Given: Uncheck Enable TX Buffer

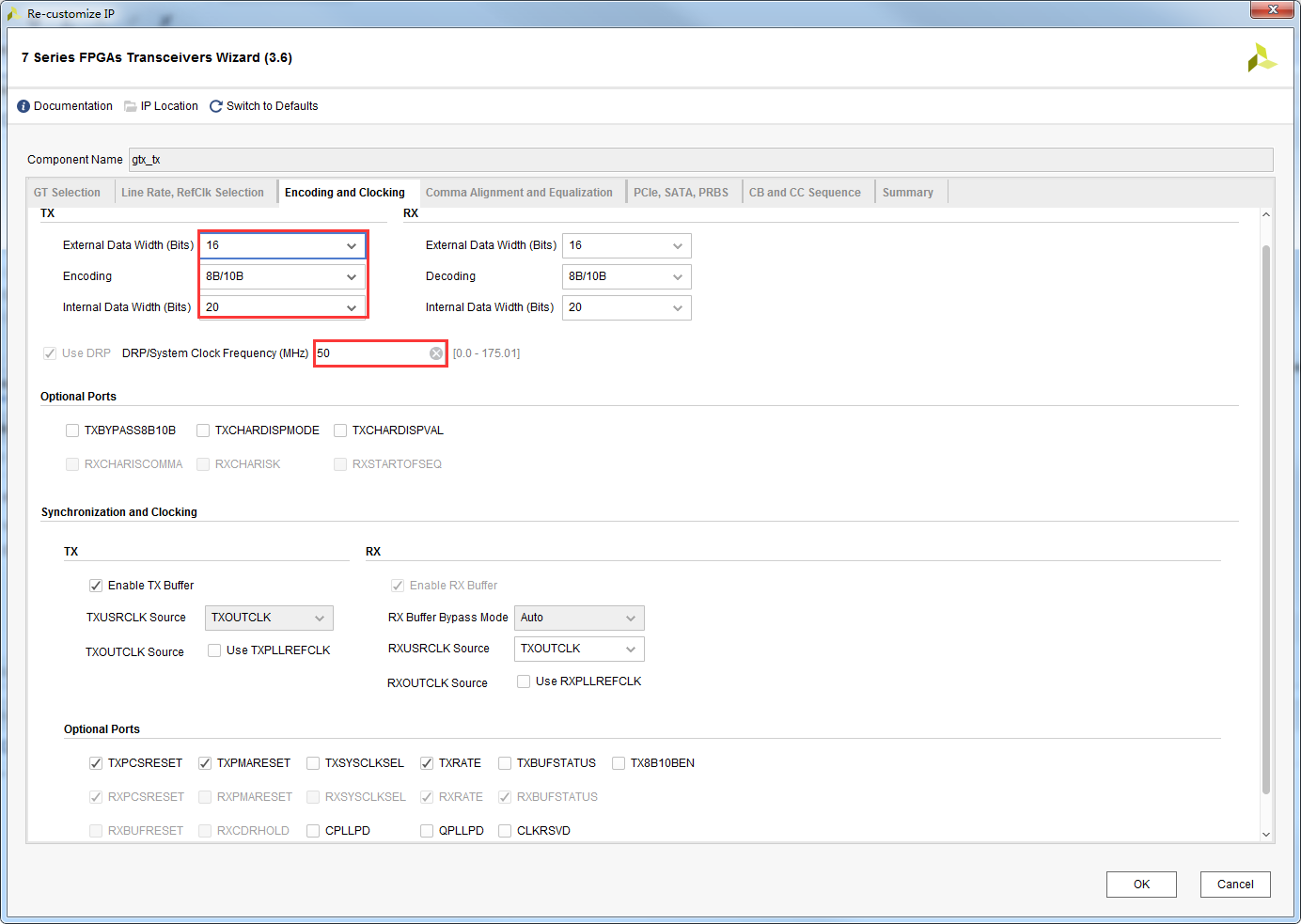Looking at the screenshot, I should point(96,586).
